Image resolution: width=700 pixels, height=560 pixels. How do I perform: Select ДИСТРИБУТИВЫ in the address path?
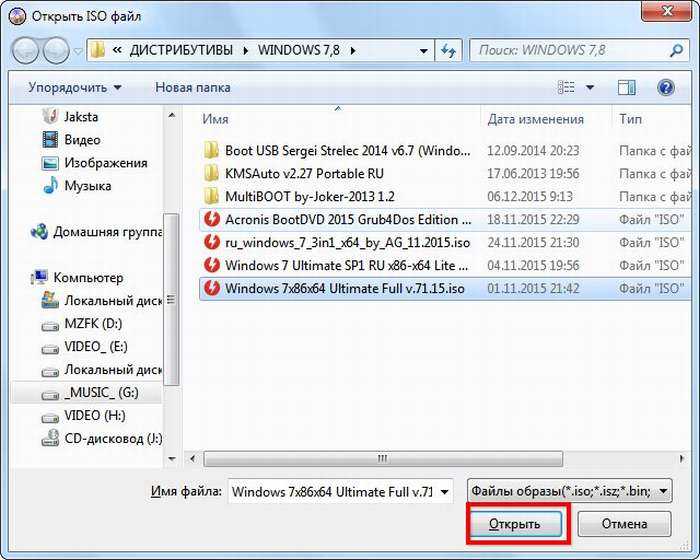point(181,50)
